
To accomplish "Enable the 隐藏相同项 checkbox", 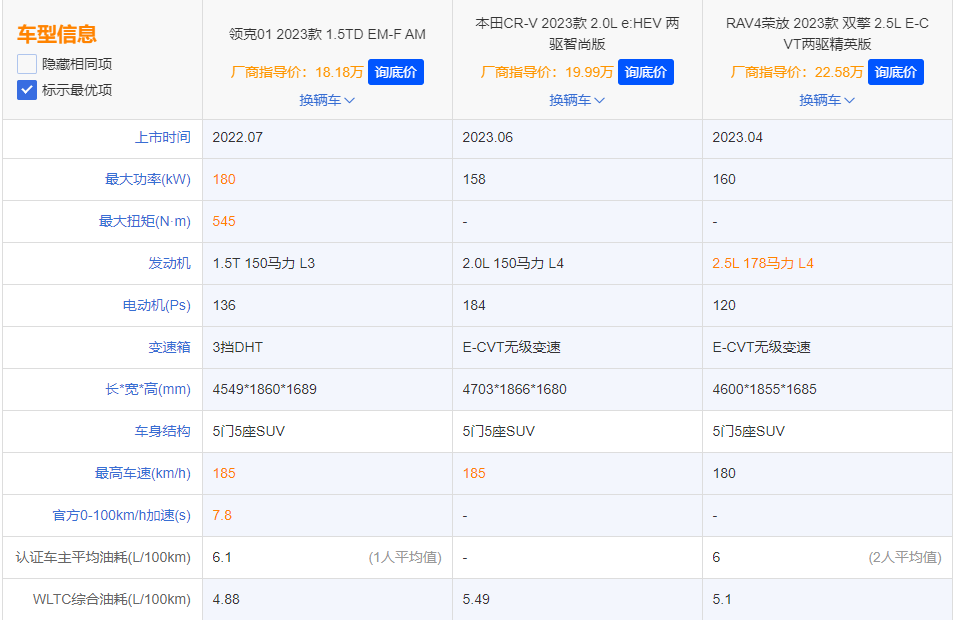I will click(x=26, y=62).
